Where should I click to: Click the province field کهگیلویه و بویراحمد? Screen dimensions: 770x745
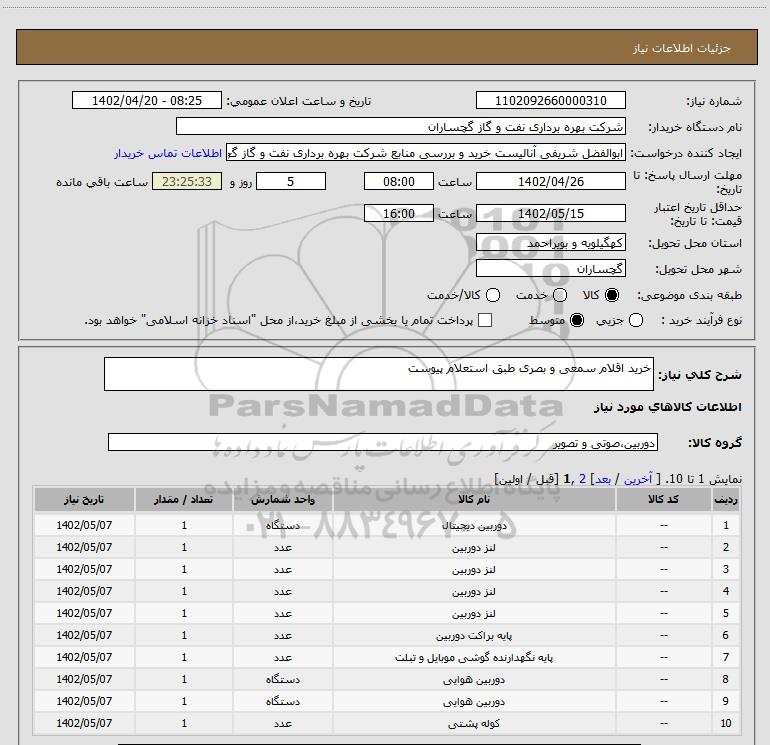550,243
